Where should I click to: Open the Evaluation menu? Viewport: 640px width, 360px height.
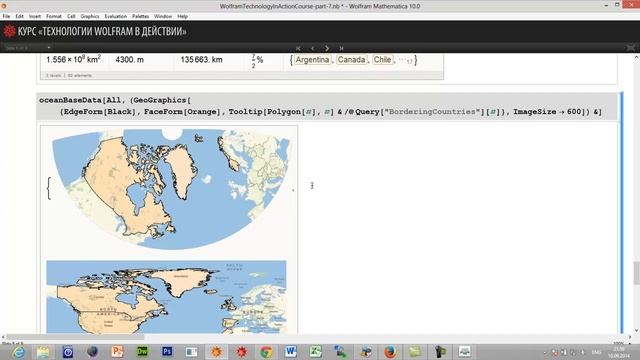point(116,16)
